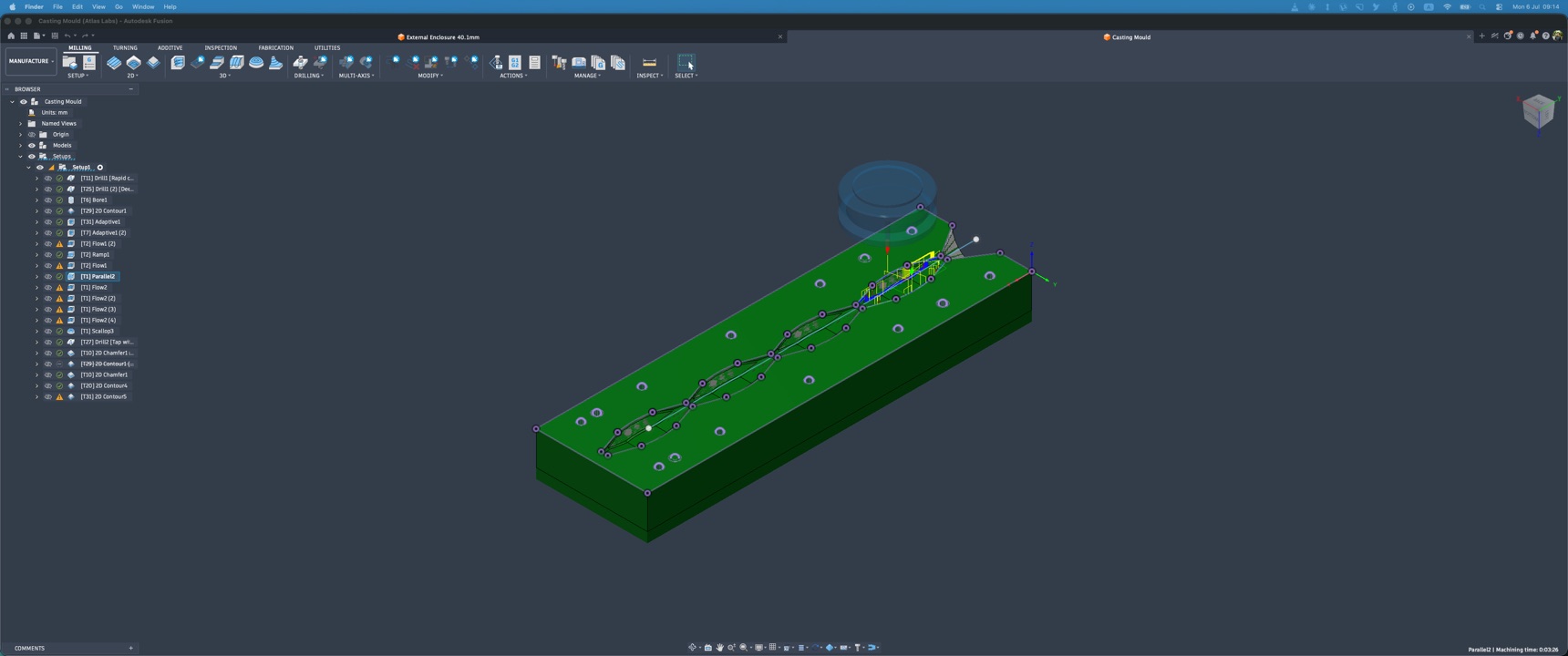Click the Wi-Fi status icon in menu bar

1447,6
